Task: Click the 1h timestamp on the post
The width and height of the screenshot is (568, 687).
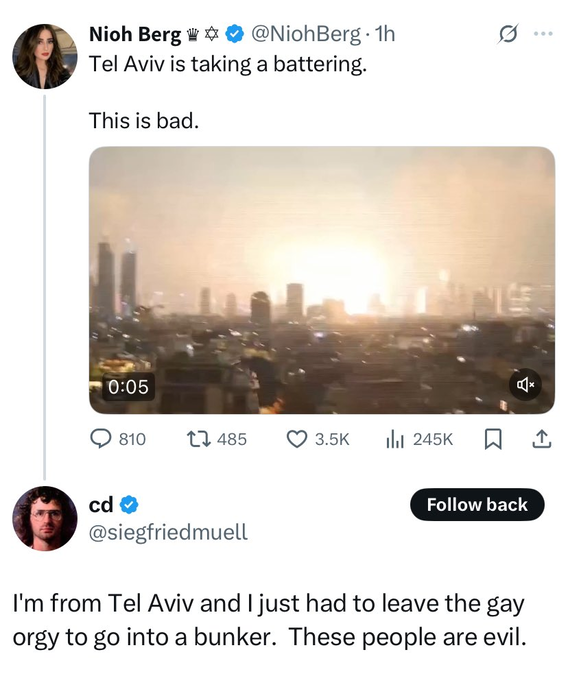Action: coord(386,34)
